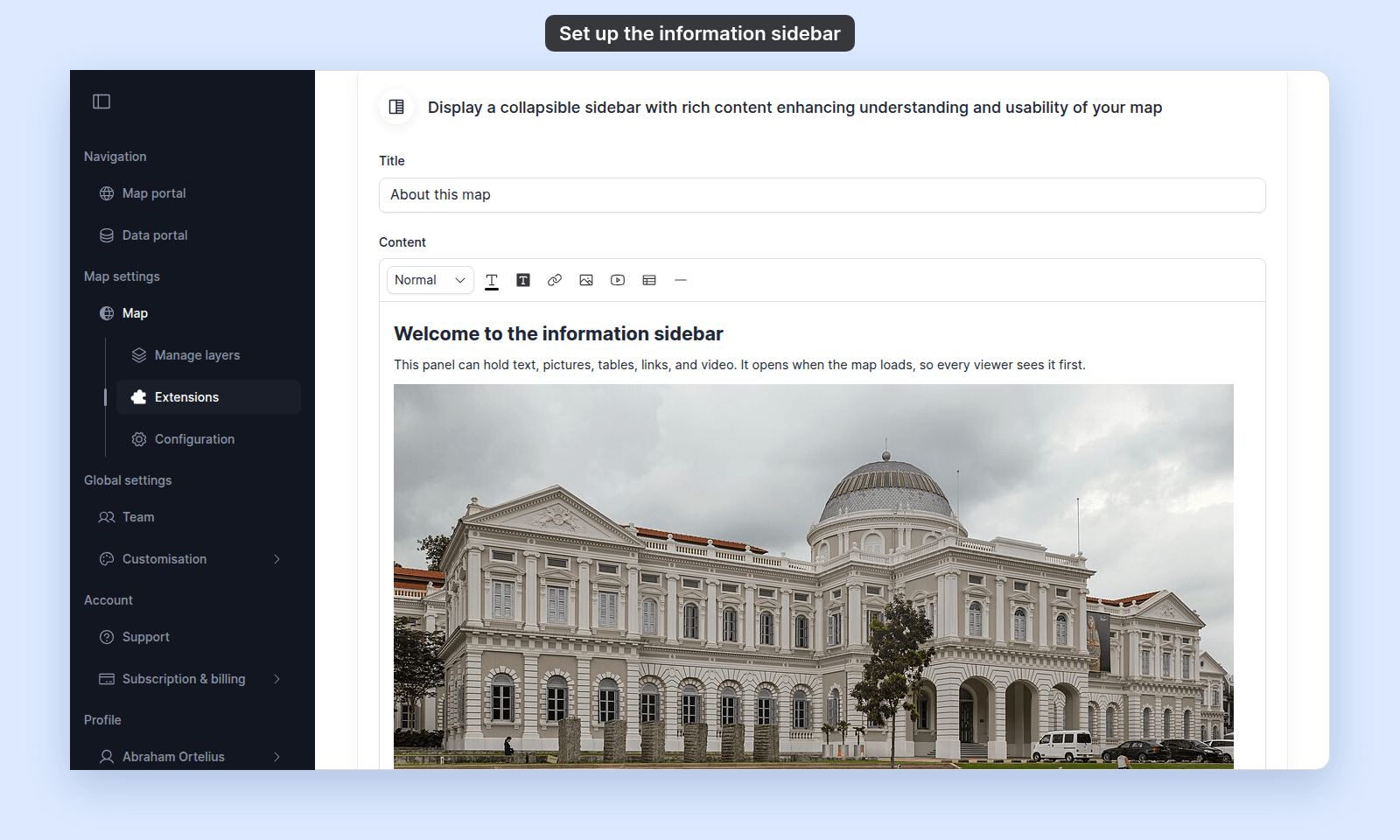1400x840 pixels.
Task: Click the 'Content' field label
Action: pos(402,242)
